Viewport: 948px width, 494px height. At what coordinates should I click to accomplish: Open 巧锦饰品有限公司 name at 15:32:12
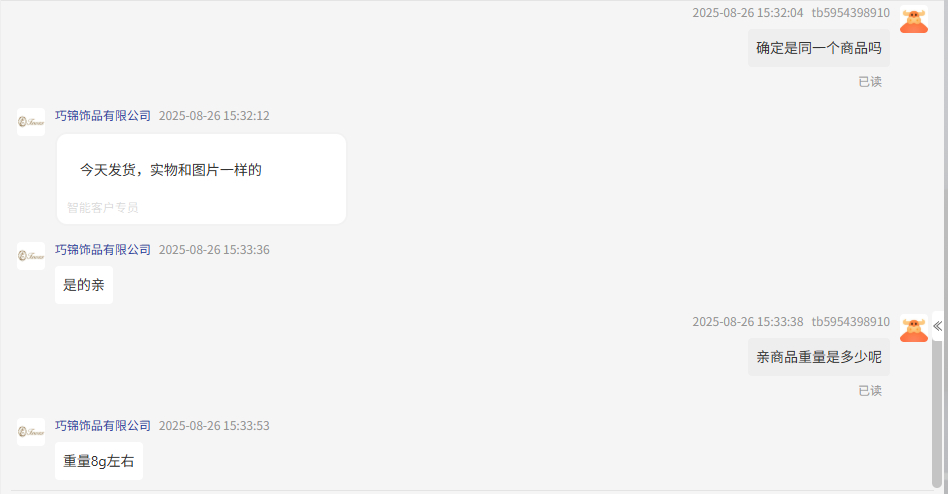[103, 115]
